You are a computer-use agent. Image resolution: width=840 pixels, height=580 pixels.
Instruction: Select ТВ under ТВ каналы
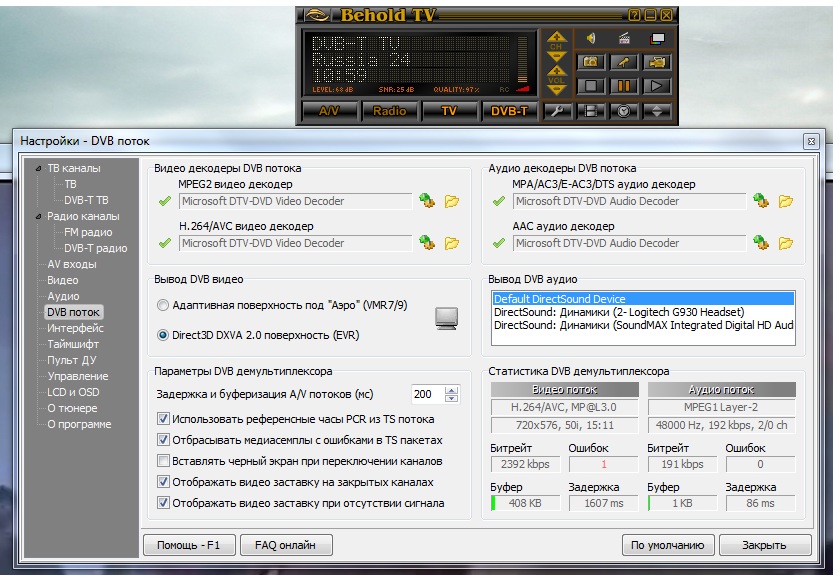tap(71, 184)
